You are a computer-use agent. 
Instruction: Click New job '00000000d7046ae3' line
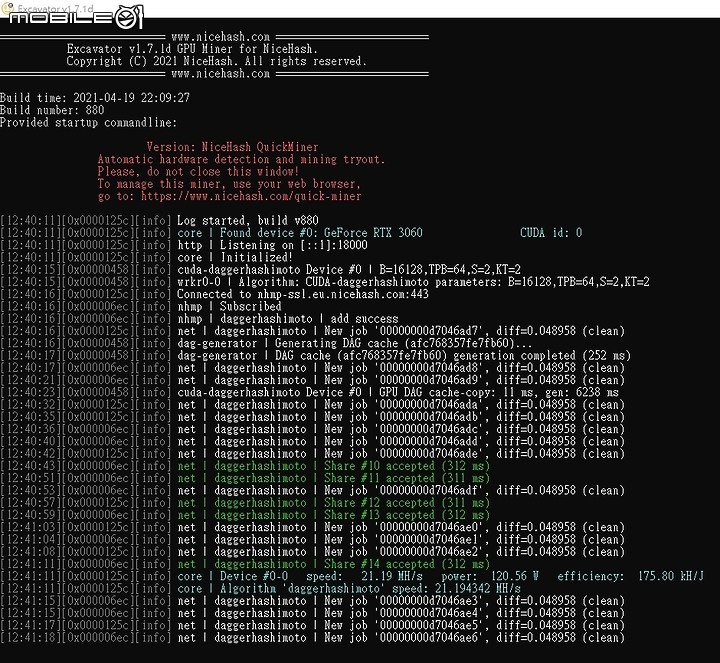pyautogui.click(x=401, y=601)
